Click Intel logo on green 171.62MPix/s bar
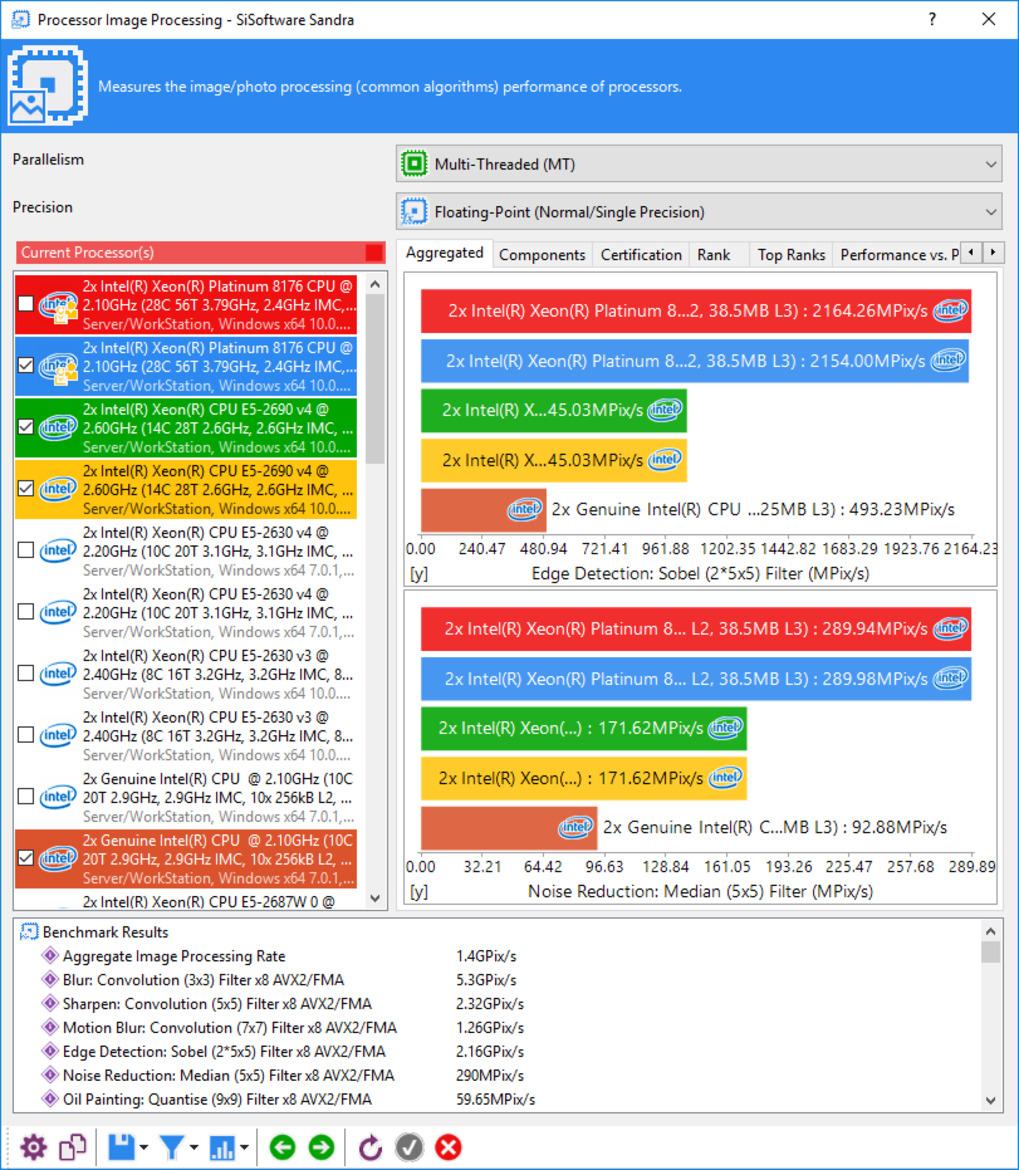The width and height of the screenshot is (1019, 1170). pos(725,728)
